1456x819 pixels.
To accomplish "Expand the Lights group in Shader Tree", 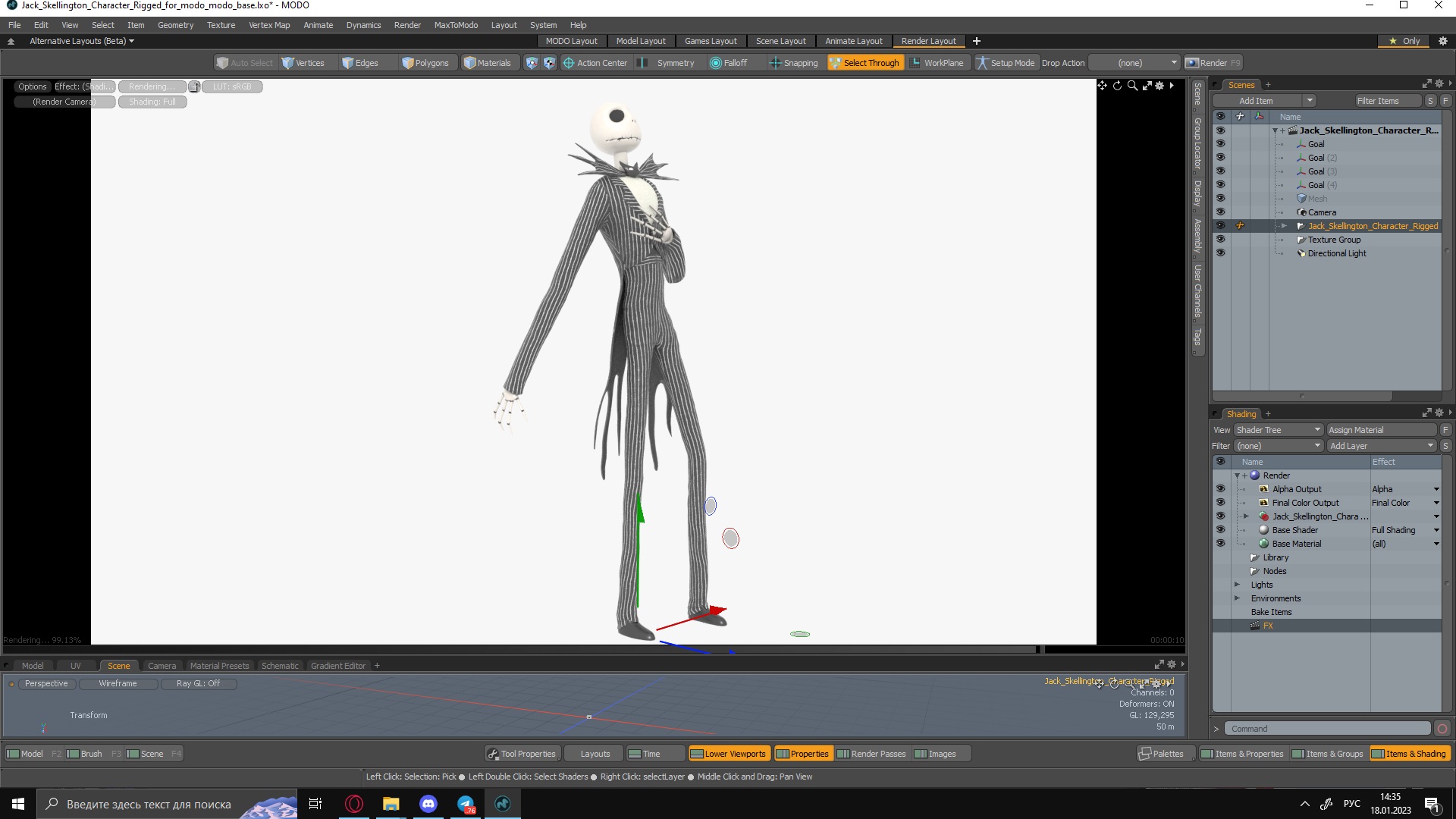I will (1237, 585).
